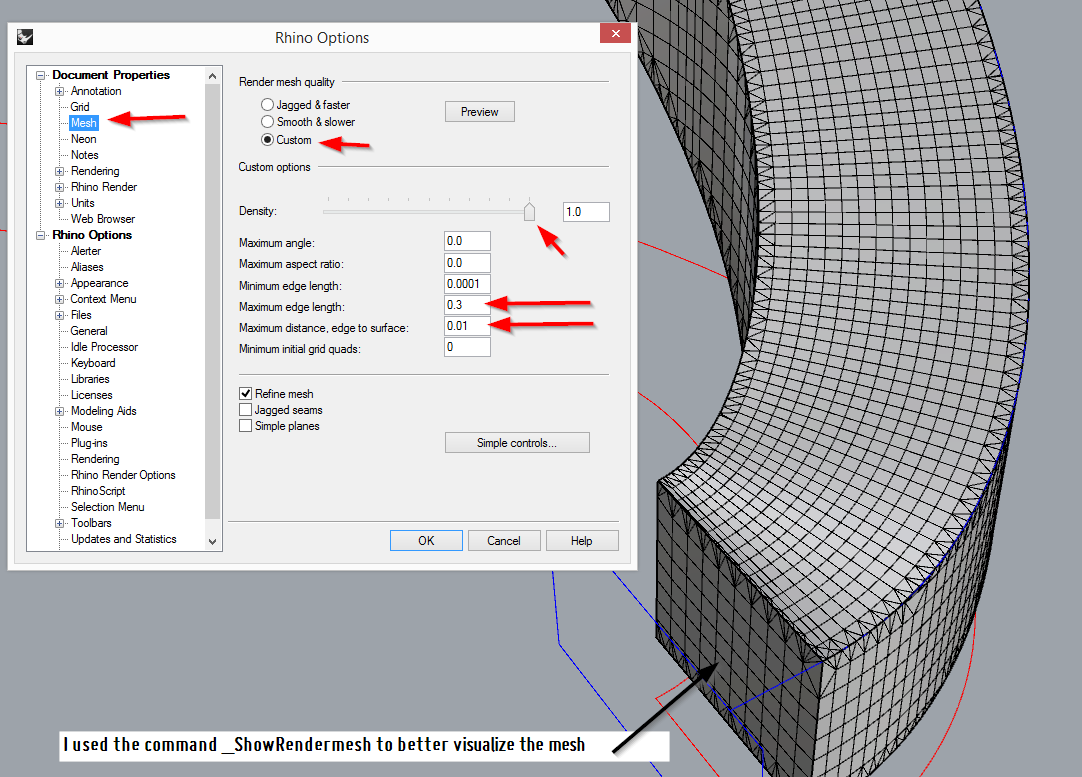This screenshot has height=777, width=1082.
Task: Toggle the Refine mesh checkbox
Action: 245,393
